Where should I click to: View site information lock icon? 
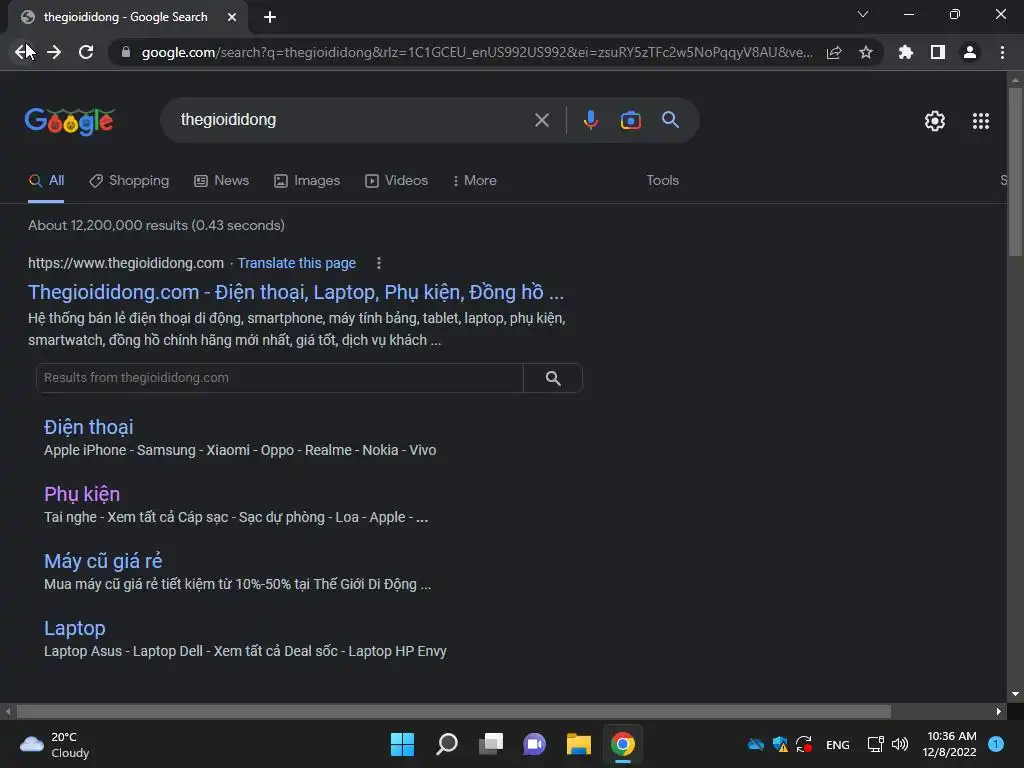126,52
